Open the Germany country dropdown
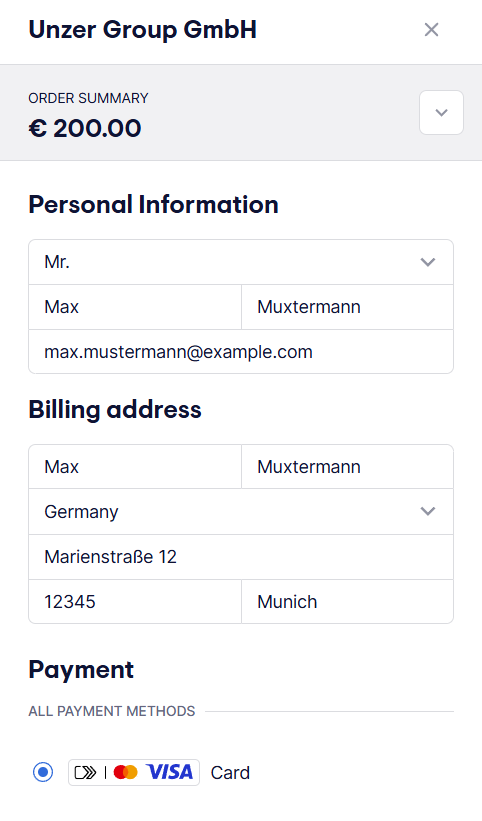The image size is (482, 821). point(241,512)
